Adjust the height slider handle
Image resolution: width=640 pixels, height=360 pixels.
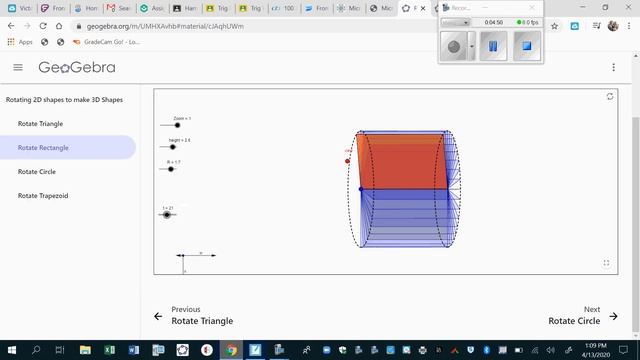point(173,147)
